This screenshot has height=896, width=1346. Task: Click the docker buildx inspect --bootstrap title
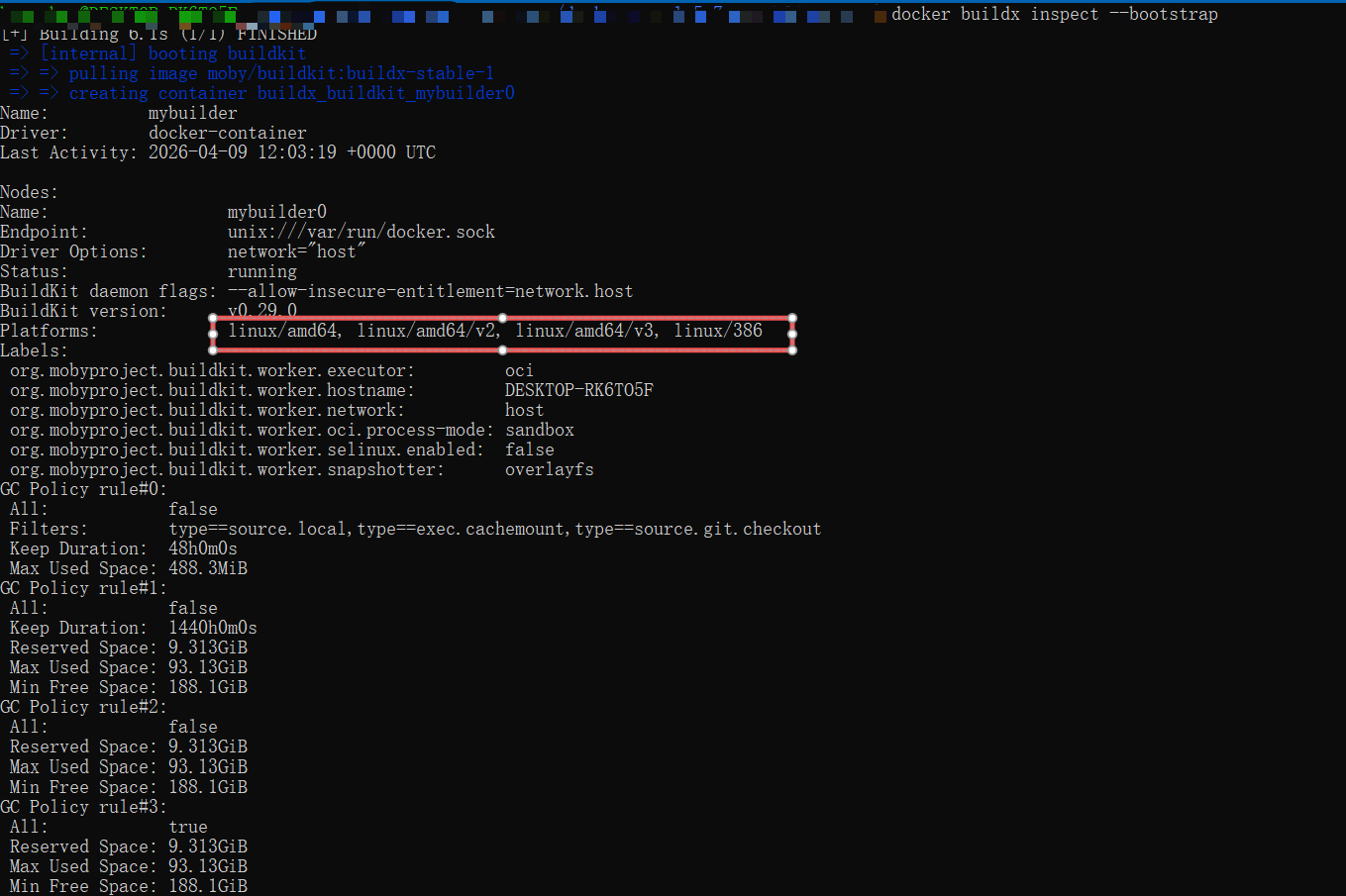[x=1053, y=14]
